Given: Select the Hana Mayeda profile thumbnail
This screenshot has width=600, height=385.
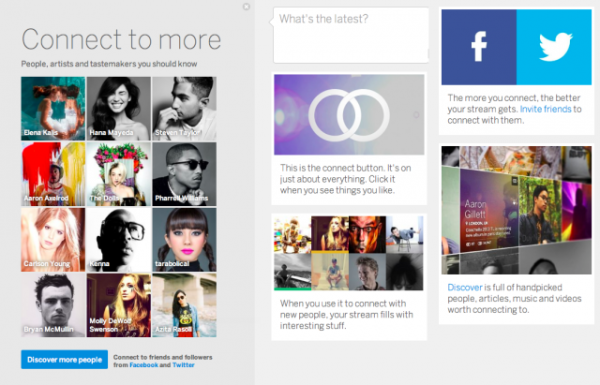Looking at the screenshot, I should point(119,108).
